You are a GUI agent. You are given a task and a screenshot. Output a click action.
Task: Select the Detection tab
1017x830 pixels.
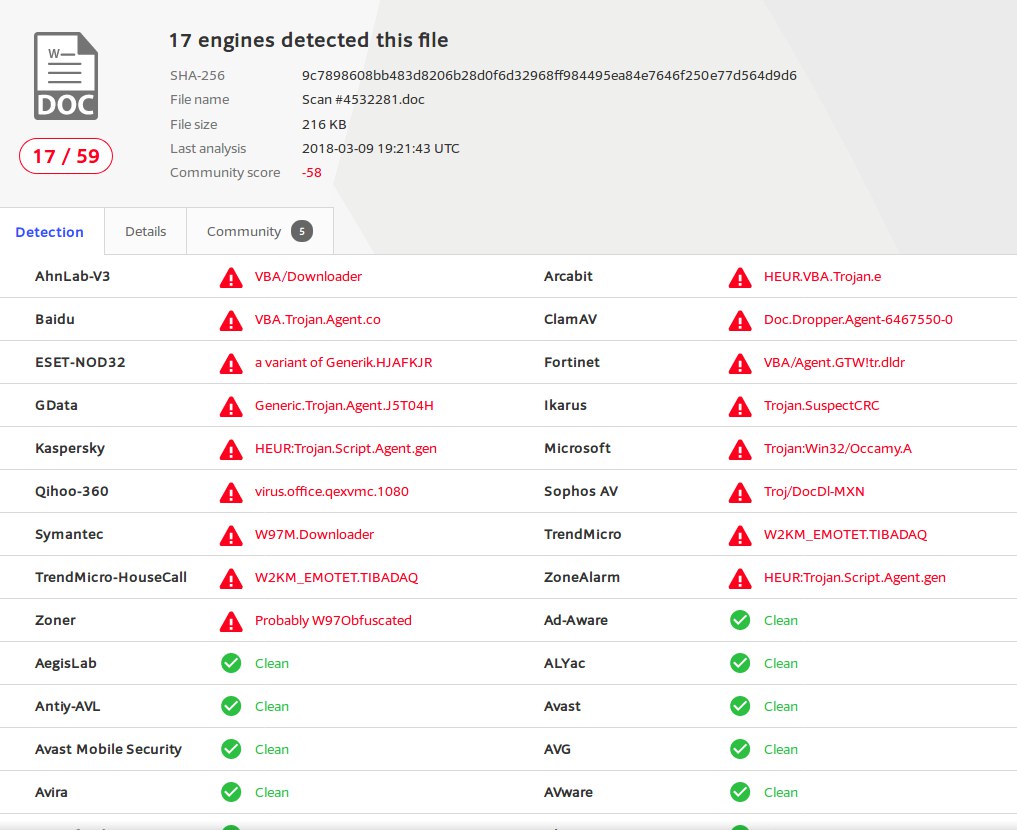pos(50,232)
